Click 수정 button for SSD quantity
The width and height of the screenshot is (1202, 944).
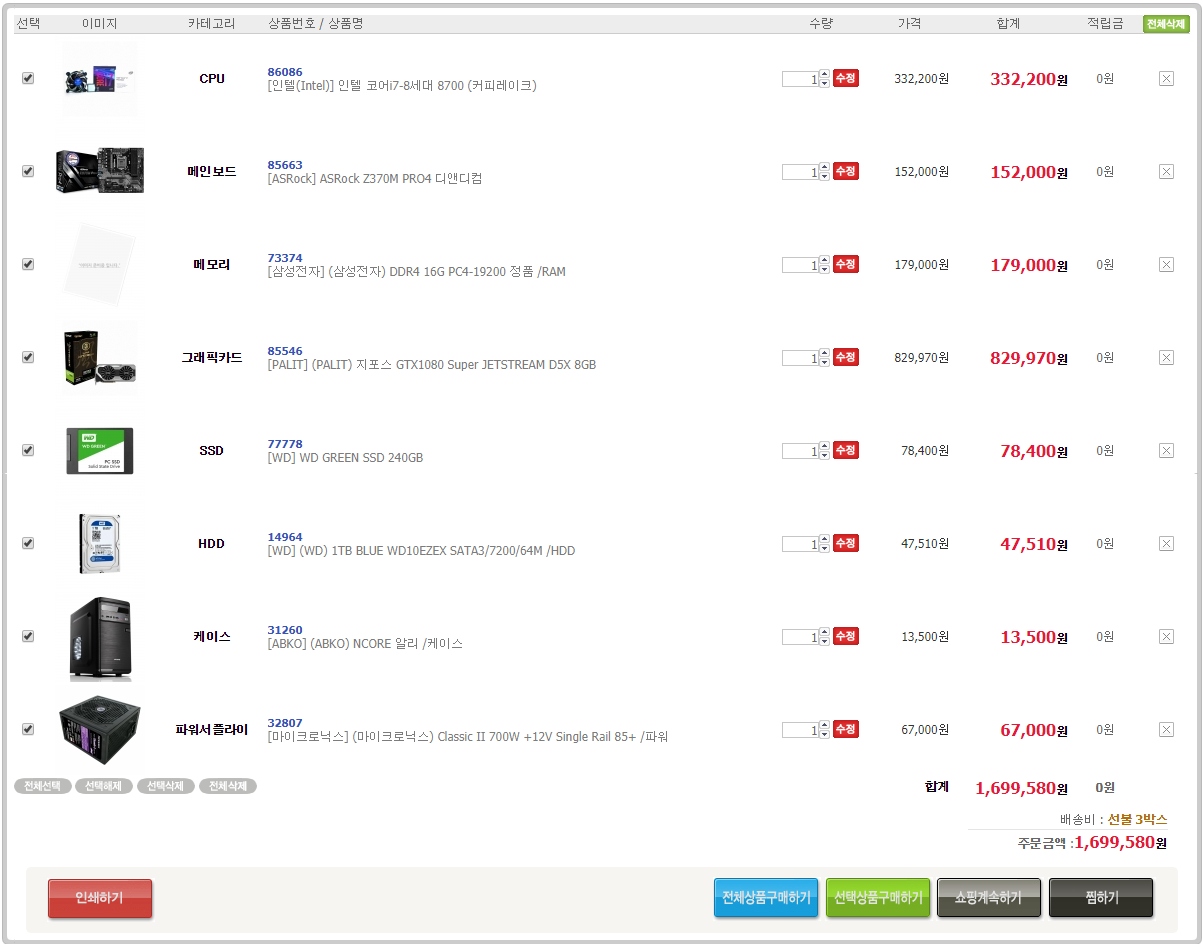[846, 450]
